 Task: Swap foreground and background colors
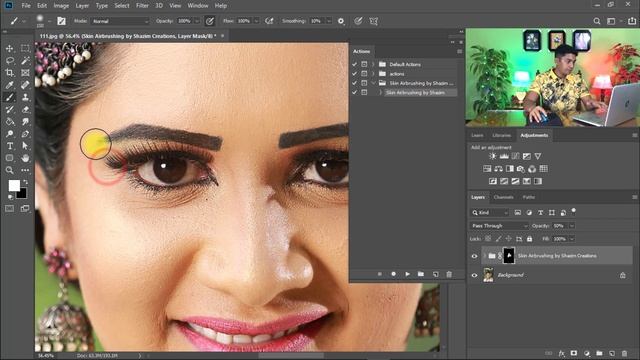click(x=25, y=182)
